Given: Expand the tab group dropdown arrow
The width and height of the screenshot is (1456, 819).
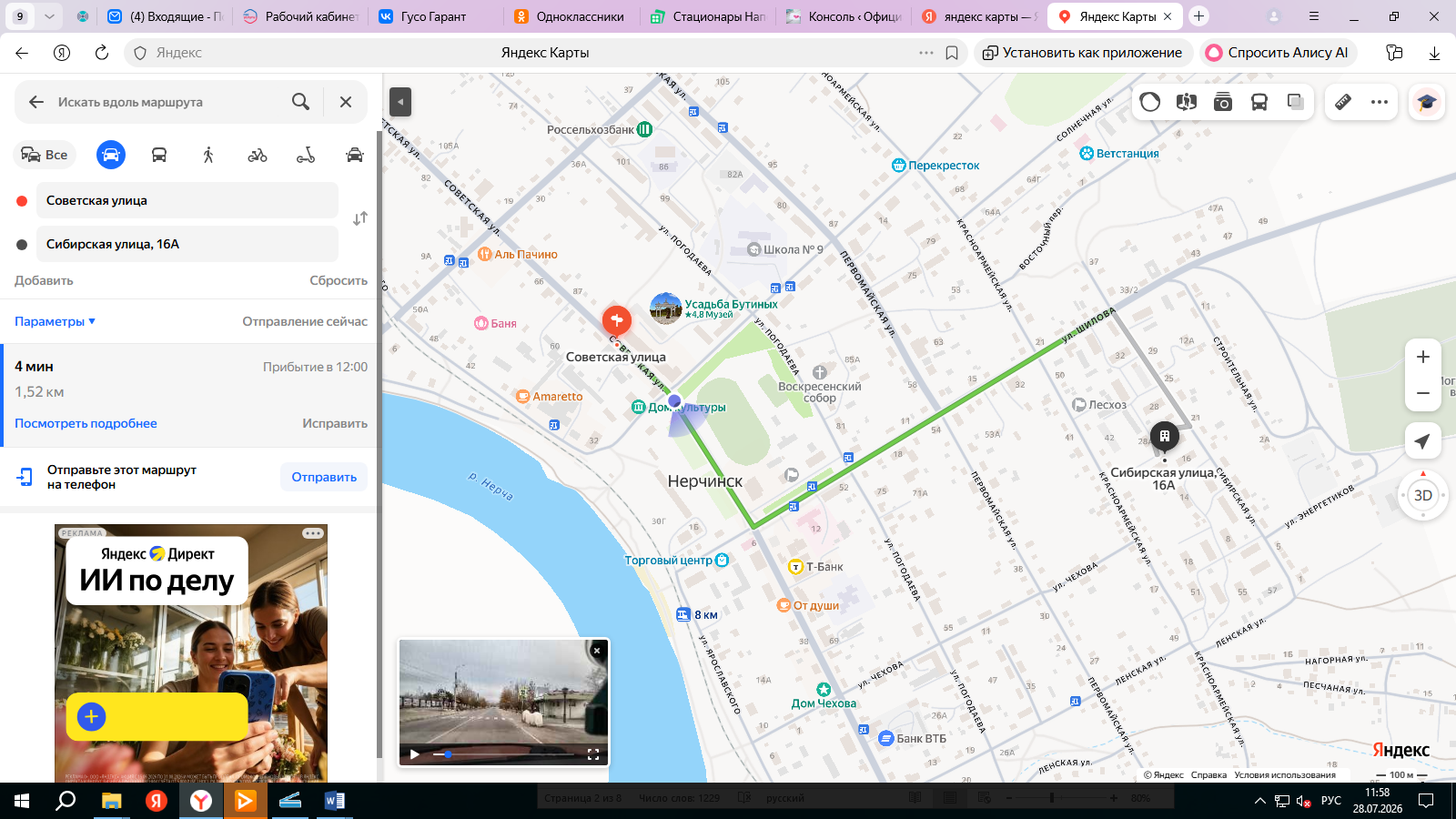Looking at the screenshot, I should 49,16.
